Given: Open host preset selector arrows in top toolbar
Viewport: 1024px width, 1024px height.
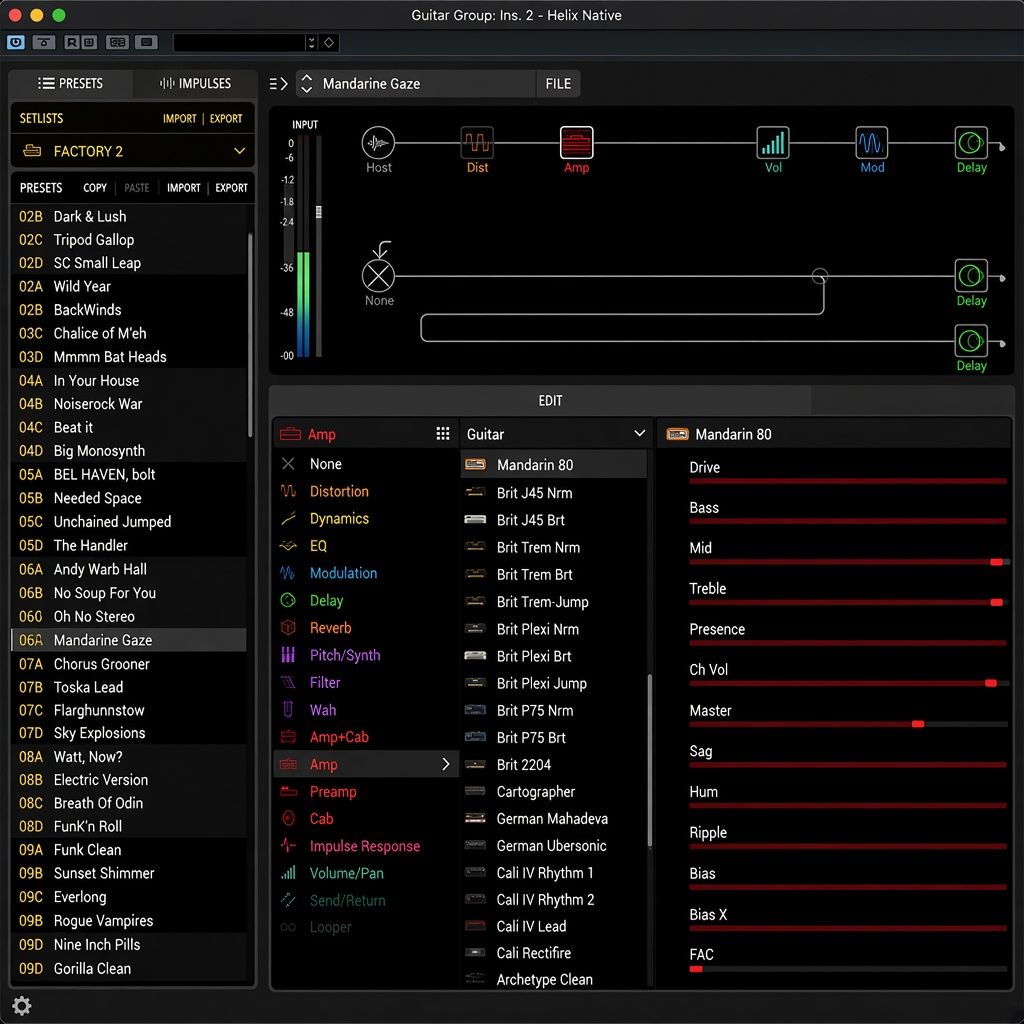Looking at the screenshot, I should (312, 42).
